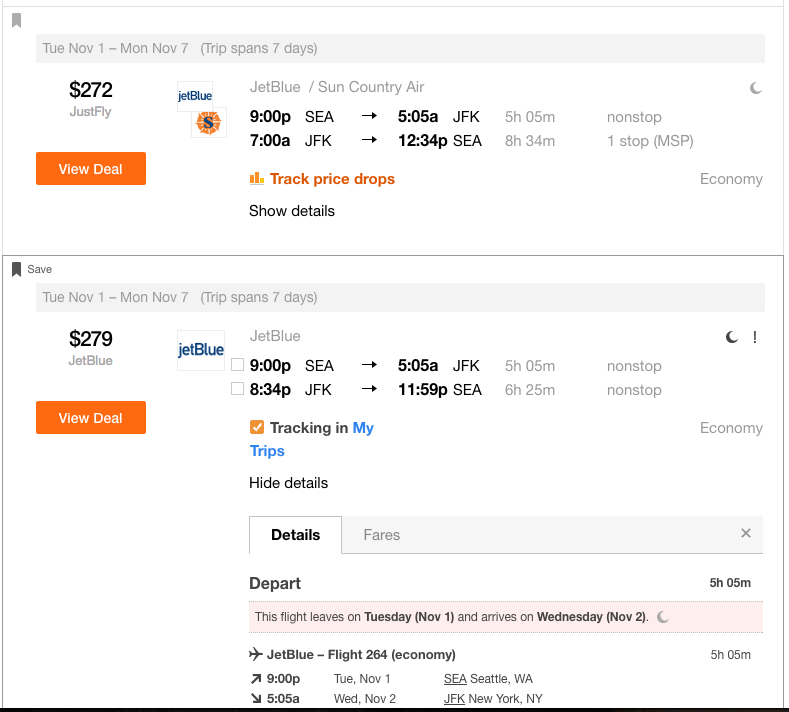Click the 8h 34m duration
This screenshot has width=789, height=712.
coord(530,141)
